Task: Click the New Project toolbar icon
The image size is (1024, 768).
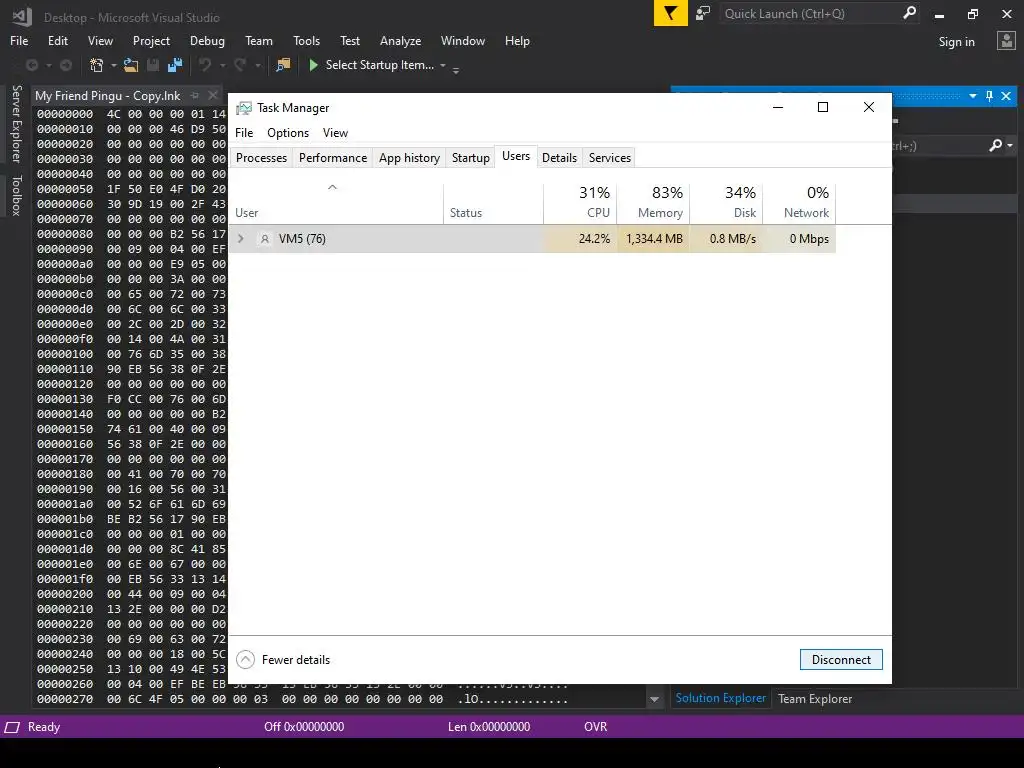Action: pos(97,65)
